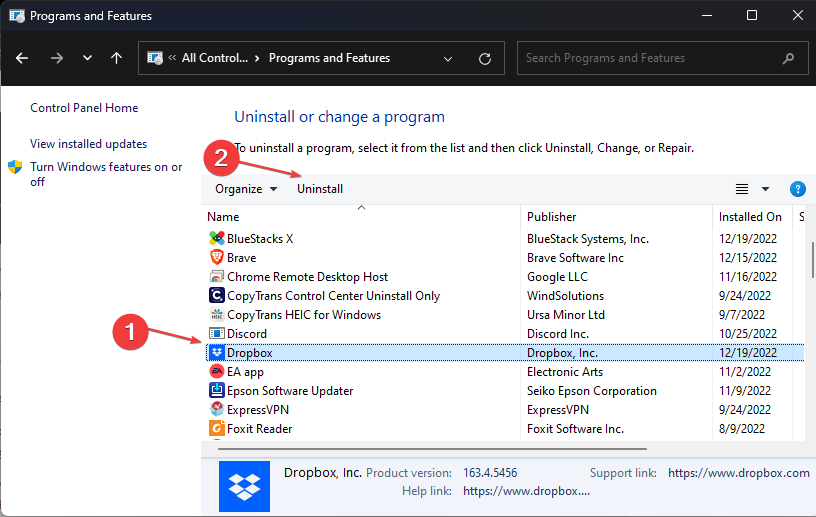Click the vertical scrollbar thumb
816x517 pixels.
(x=812, y=259)
